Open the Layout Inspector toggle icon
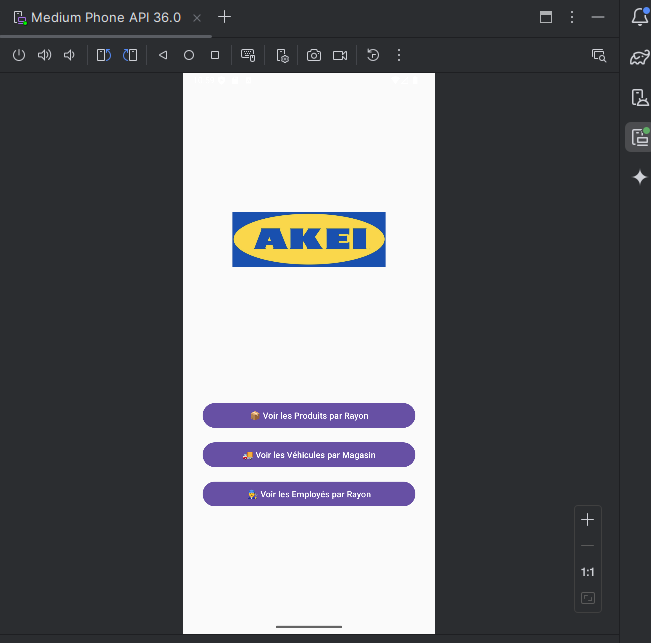The width and height of the screenshot is (651, 643). pyautogui.click(x=599, y=55)
